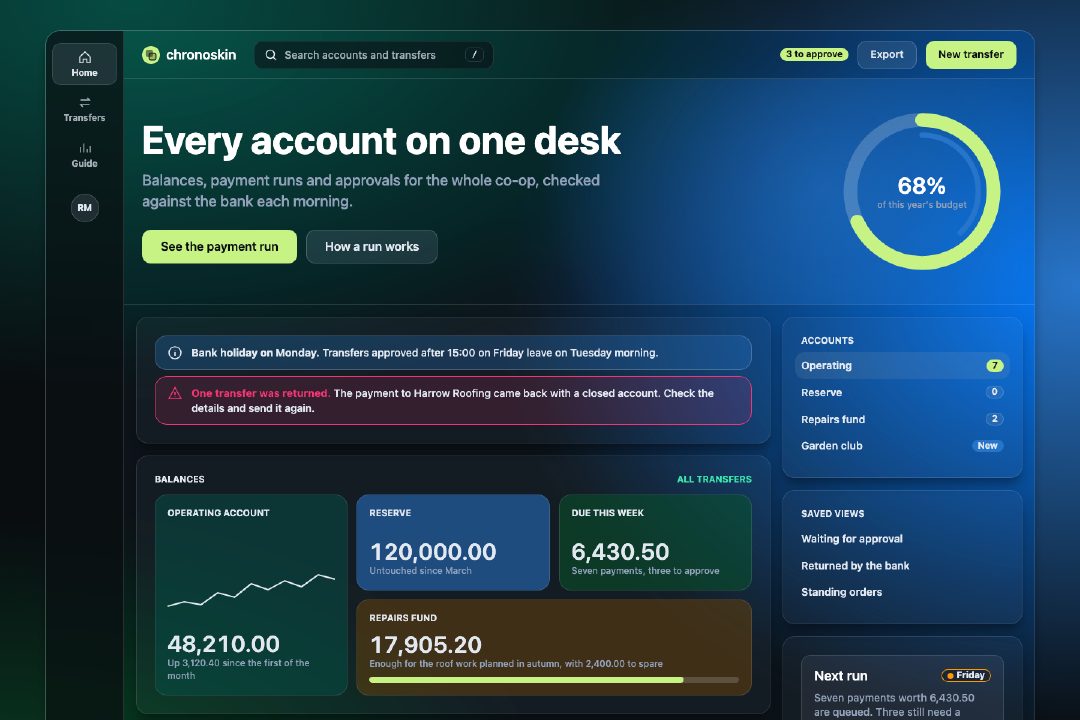This screenshot has height=720, width=1080.
Task: Open the Guide sidebar icon
Action: [84, 155]
